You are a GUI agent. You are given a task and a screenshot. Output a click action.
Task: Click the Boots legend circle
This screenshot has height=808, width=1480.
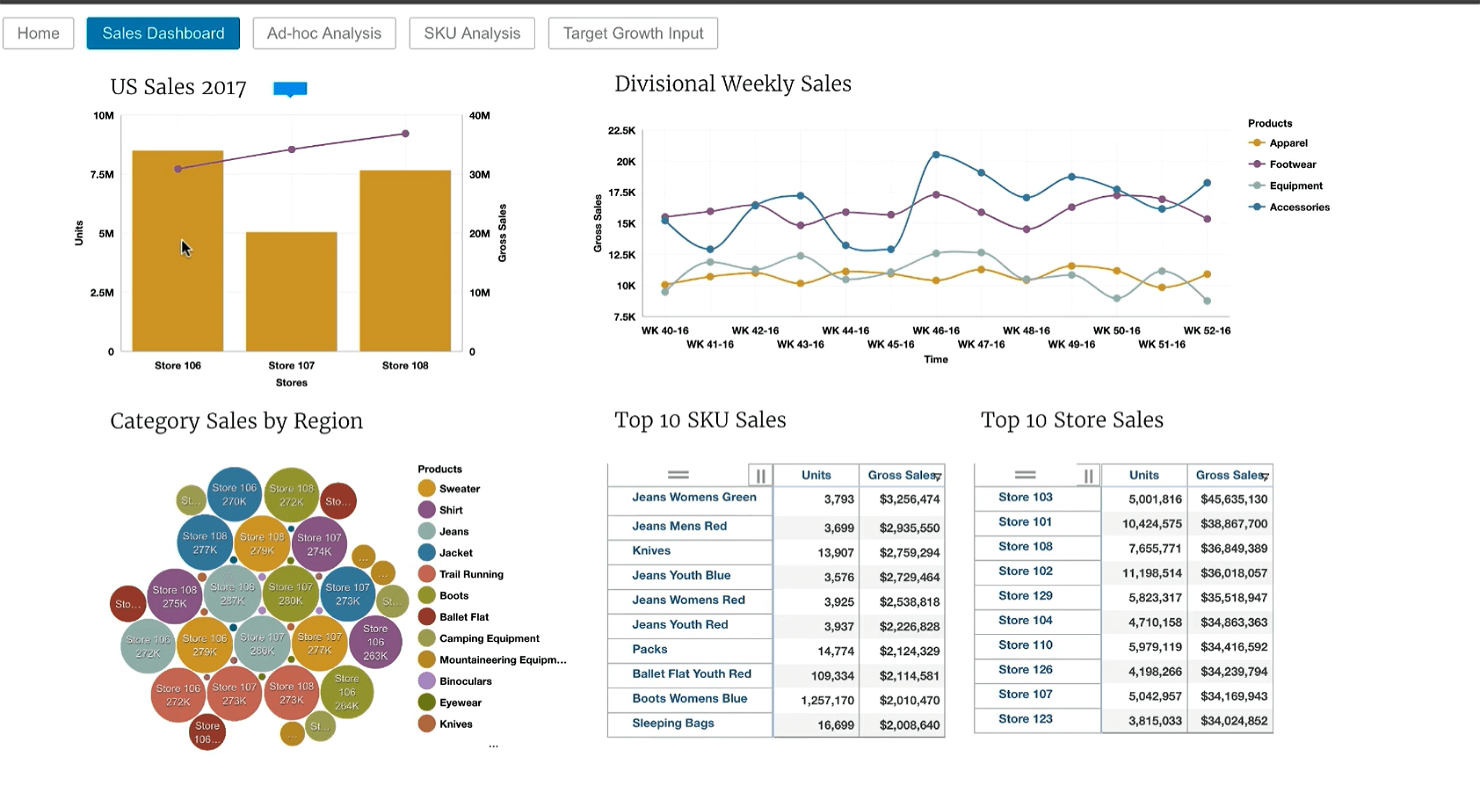click(x=427, y=595)
